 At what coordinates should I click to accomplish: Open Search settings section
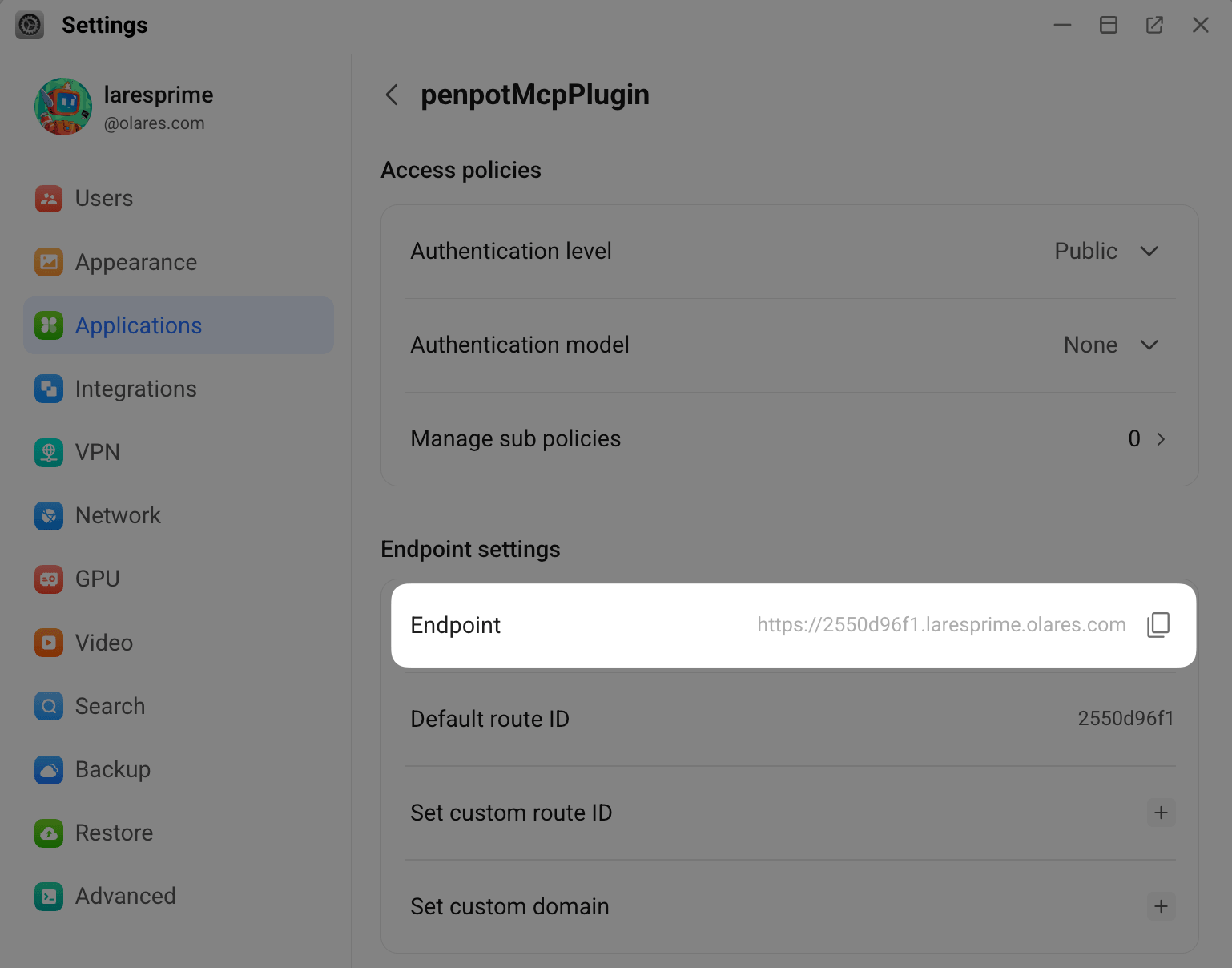[179, 706]
